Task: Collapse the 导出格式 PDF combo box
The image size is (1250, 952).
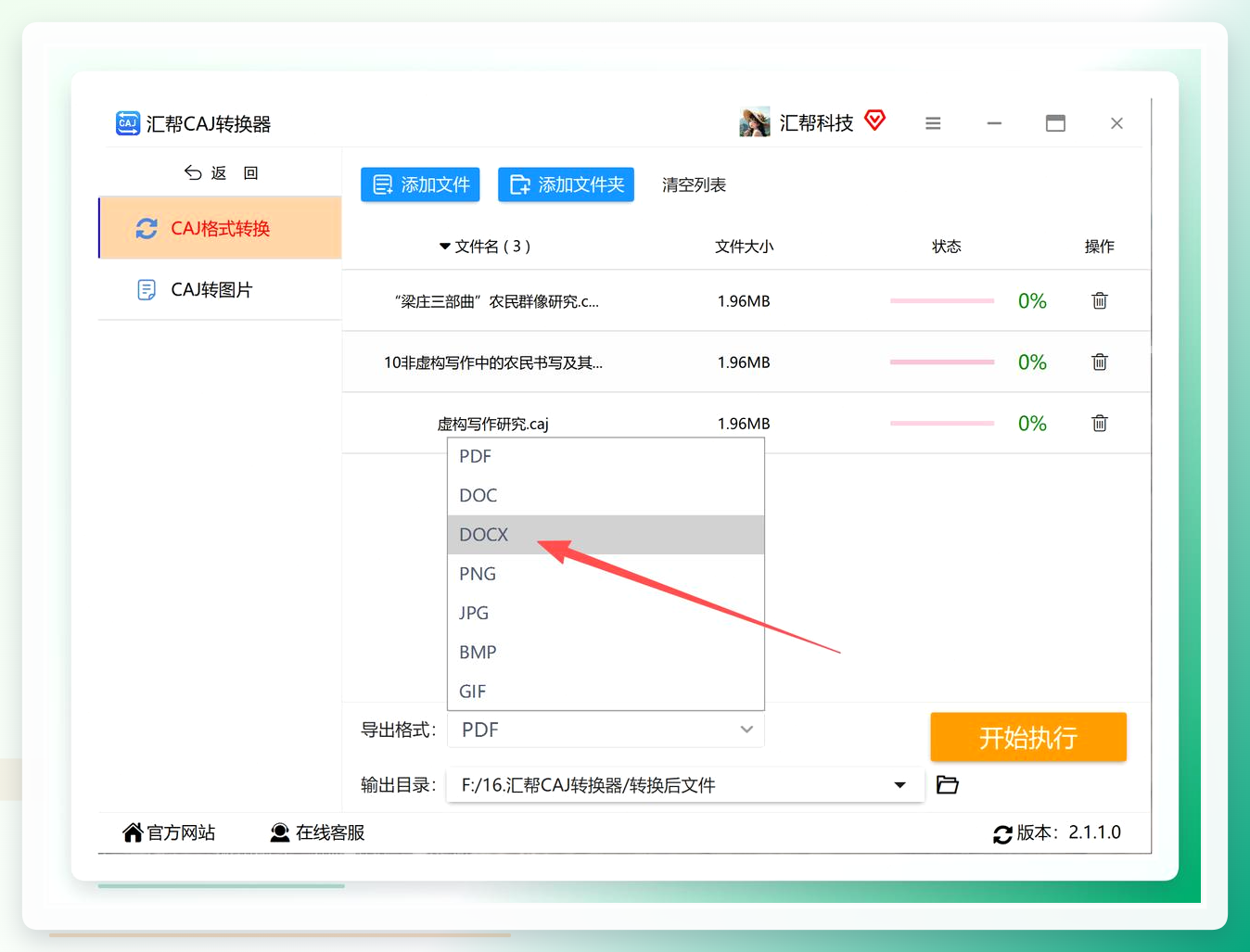Action: click(x=606, y=730)
